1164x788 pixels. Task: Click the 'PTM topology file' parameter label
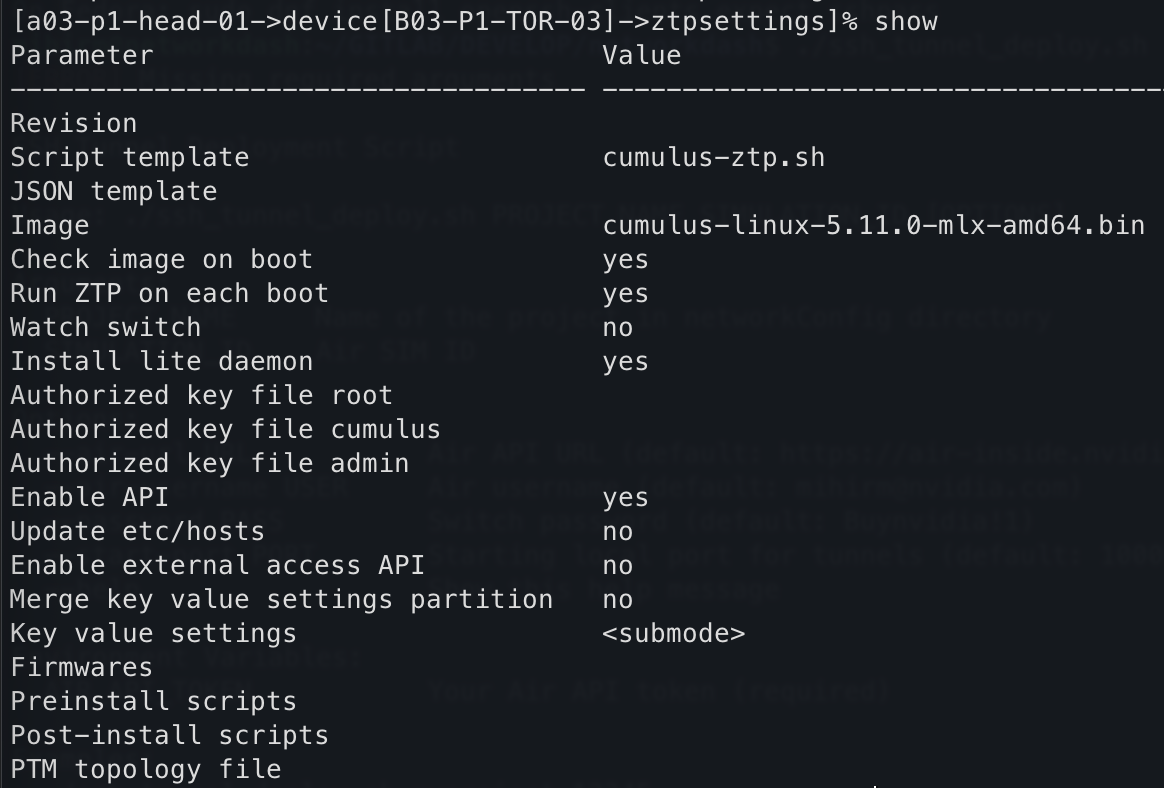(x=146, y=769)
